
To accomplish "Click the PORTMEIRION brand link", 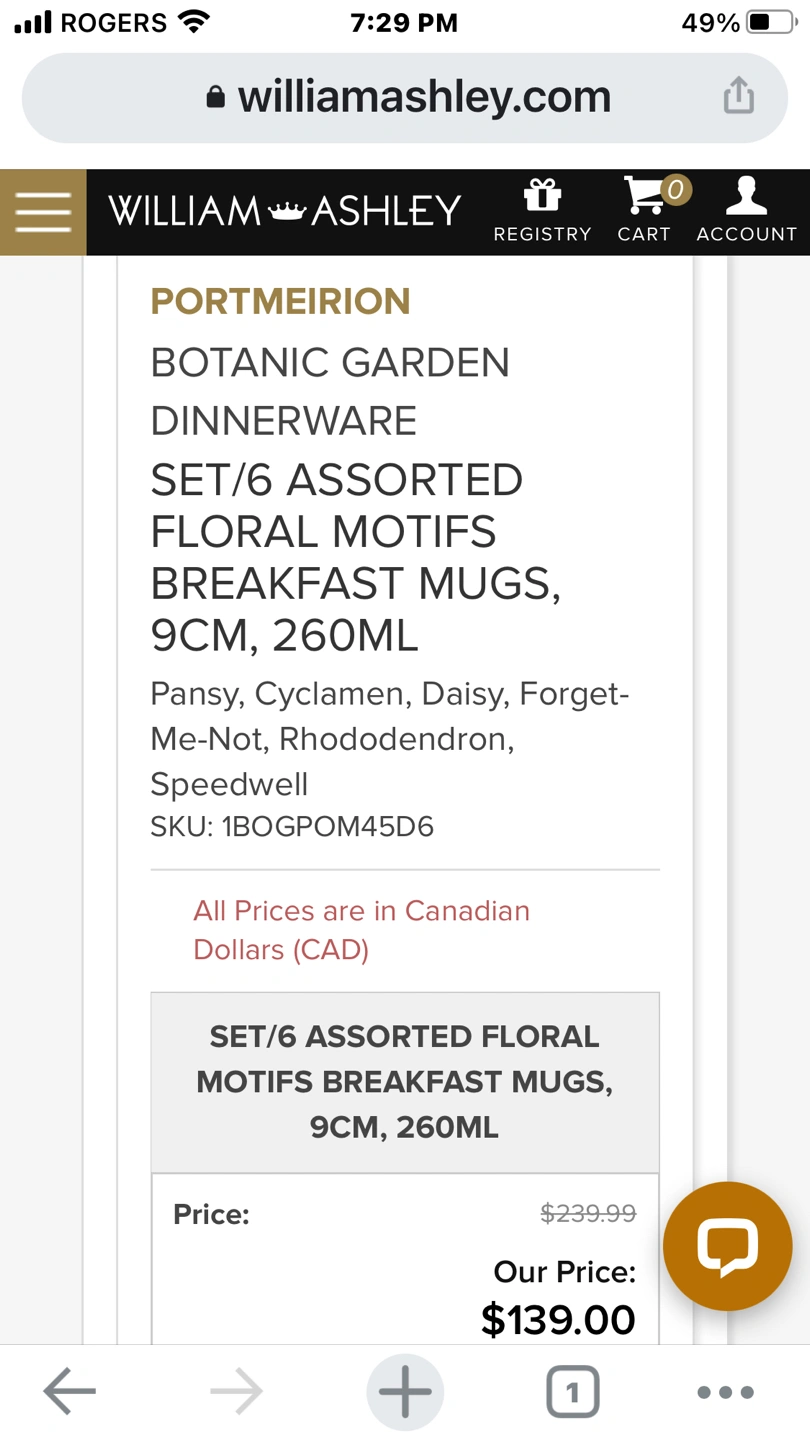I will click(280, 301).
